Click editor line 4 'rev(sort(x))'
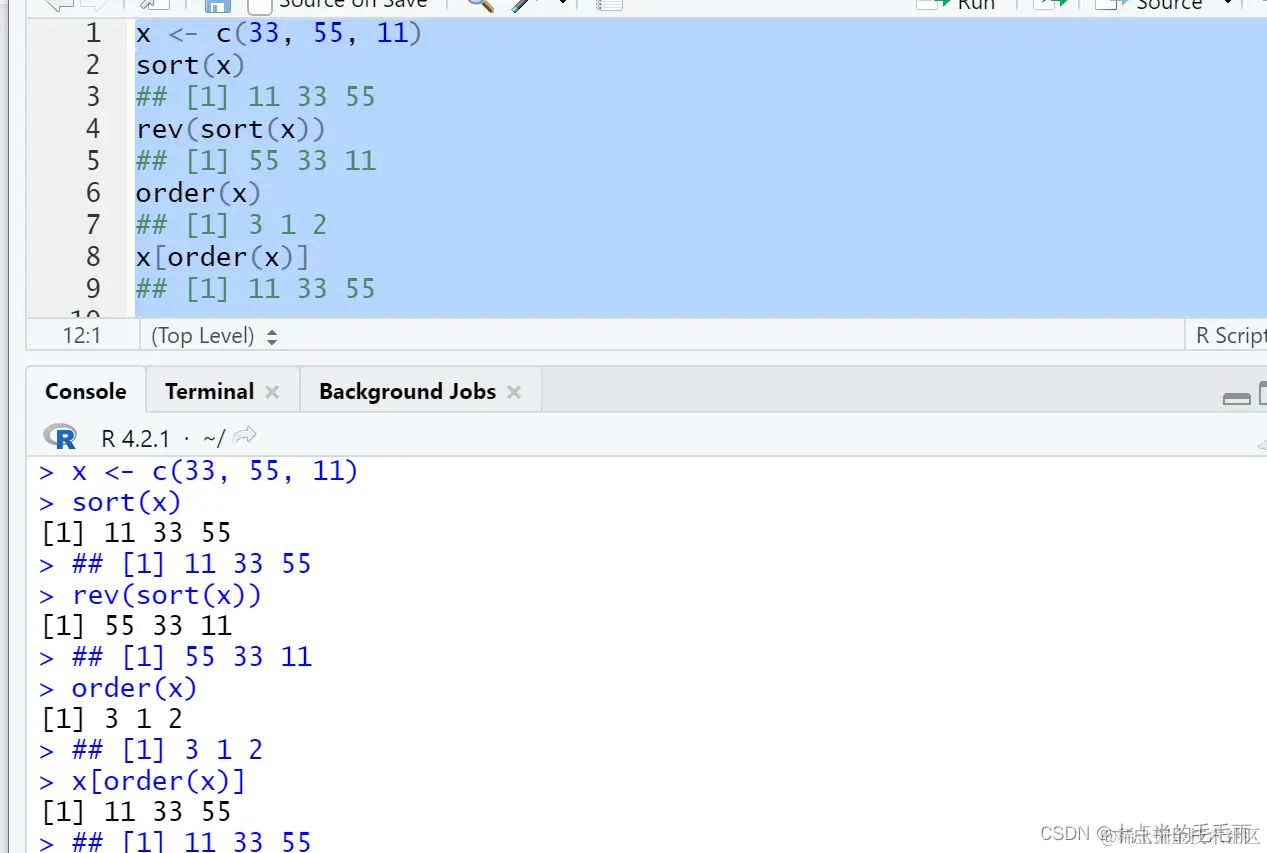 230,129
